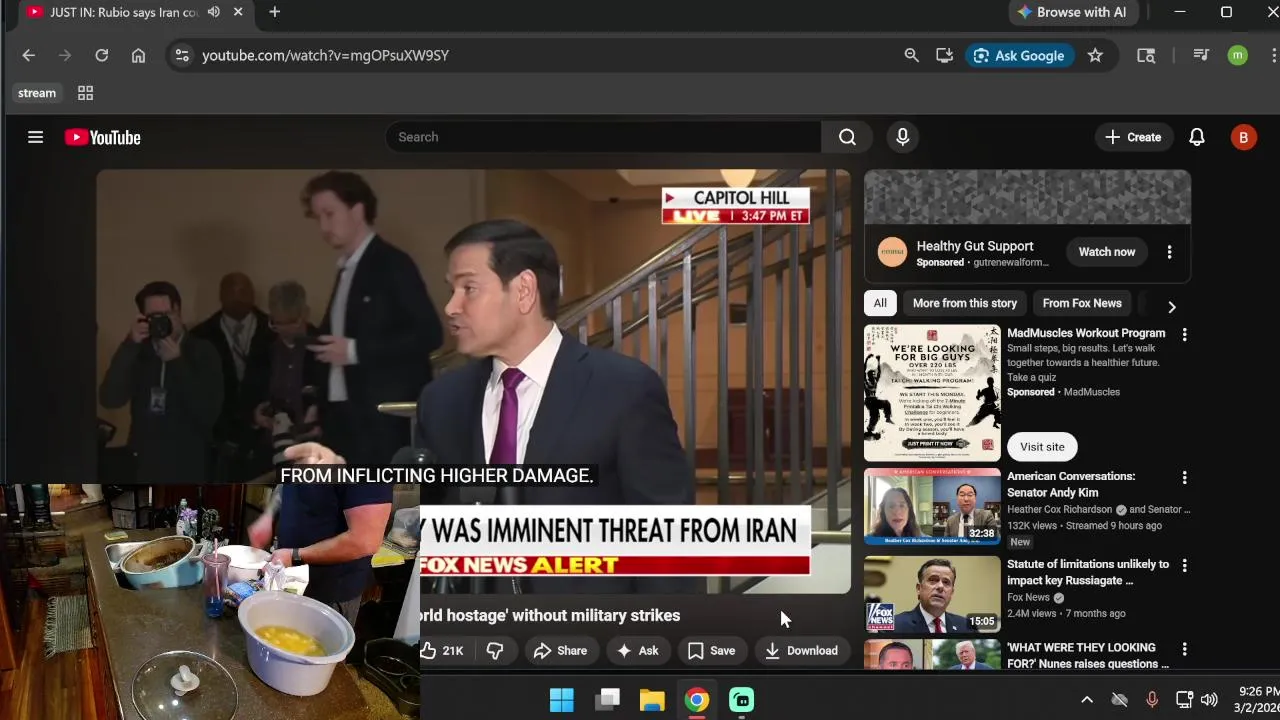Screen dimensions: 1280x720
Task: Open Statute of limitations video title
Action: tap(1088, 572)
